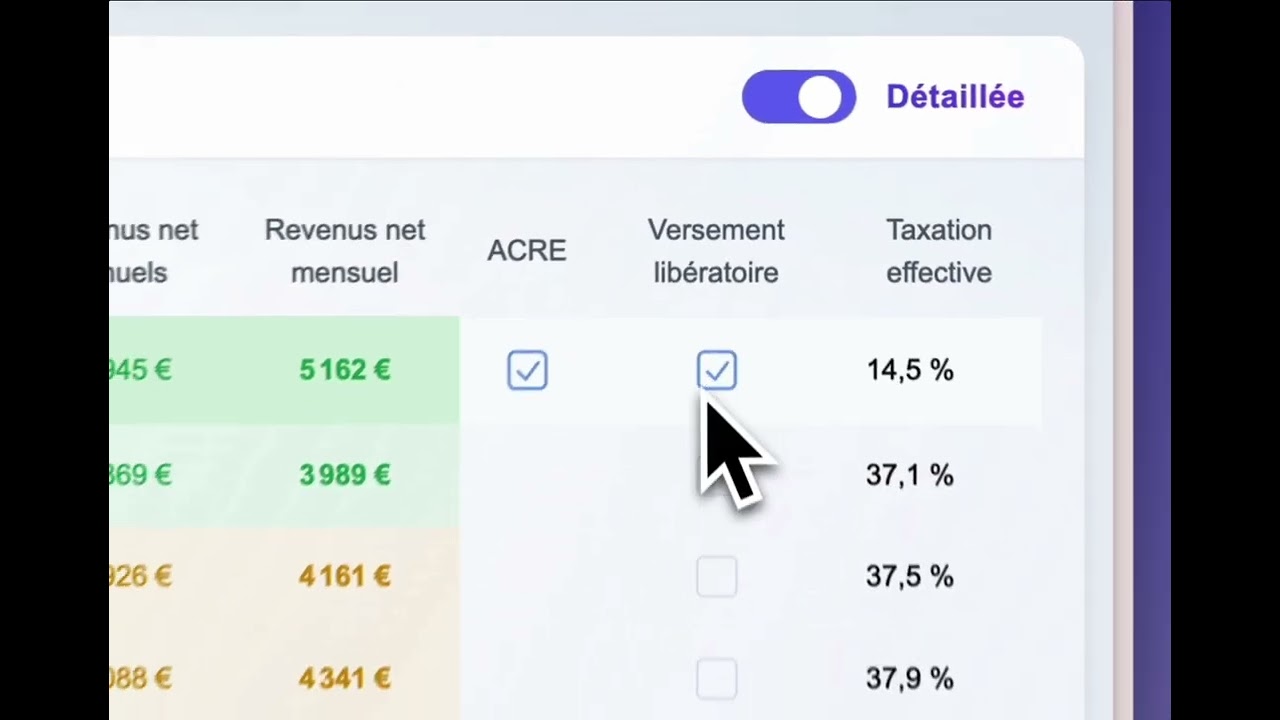Check Versement libératoire box in 37,5 % row
The image size is (1280, 720).
[717, 577]
